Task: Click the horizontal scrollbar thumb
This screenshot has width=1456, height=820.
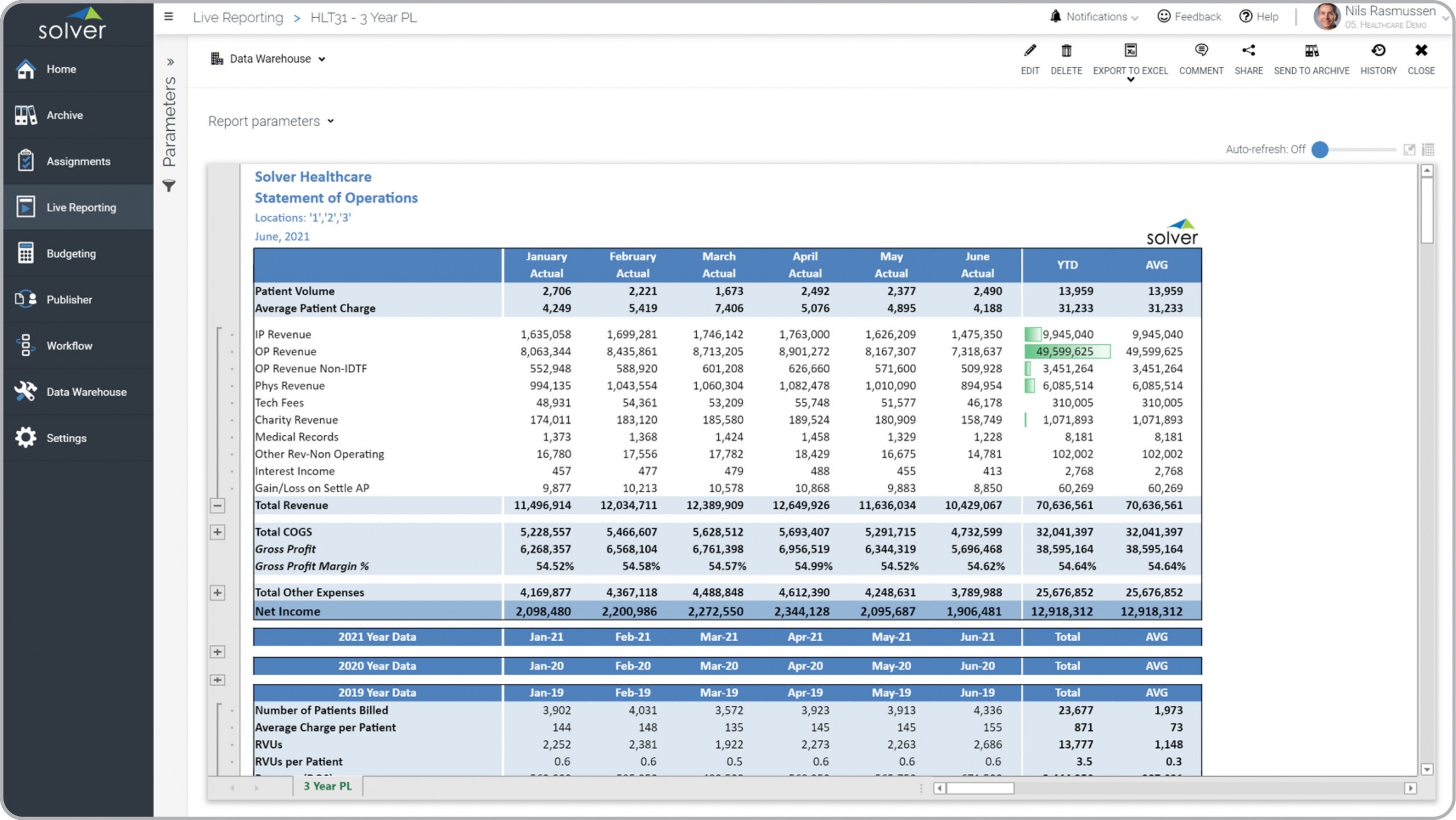Action: 979,788
